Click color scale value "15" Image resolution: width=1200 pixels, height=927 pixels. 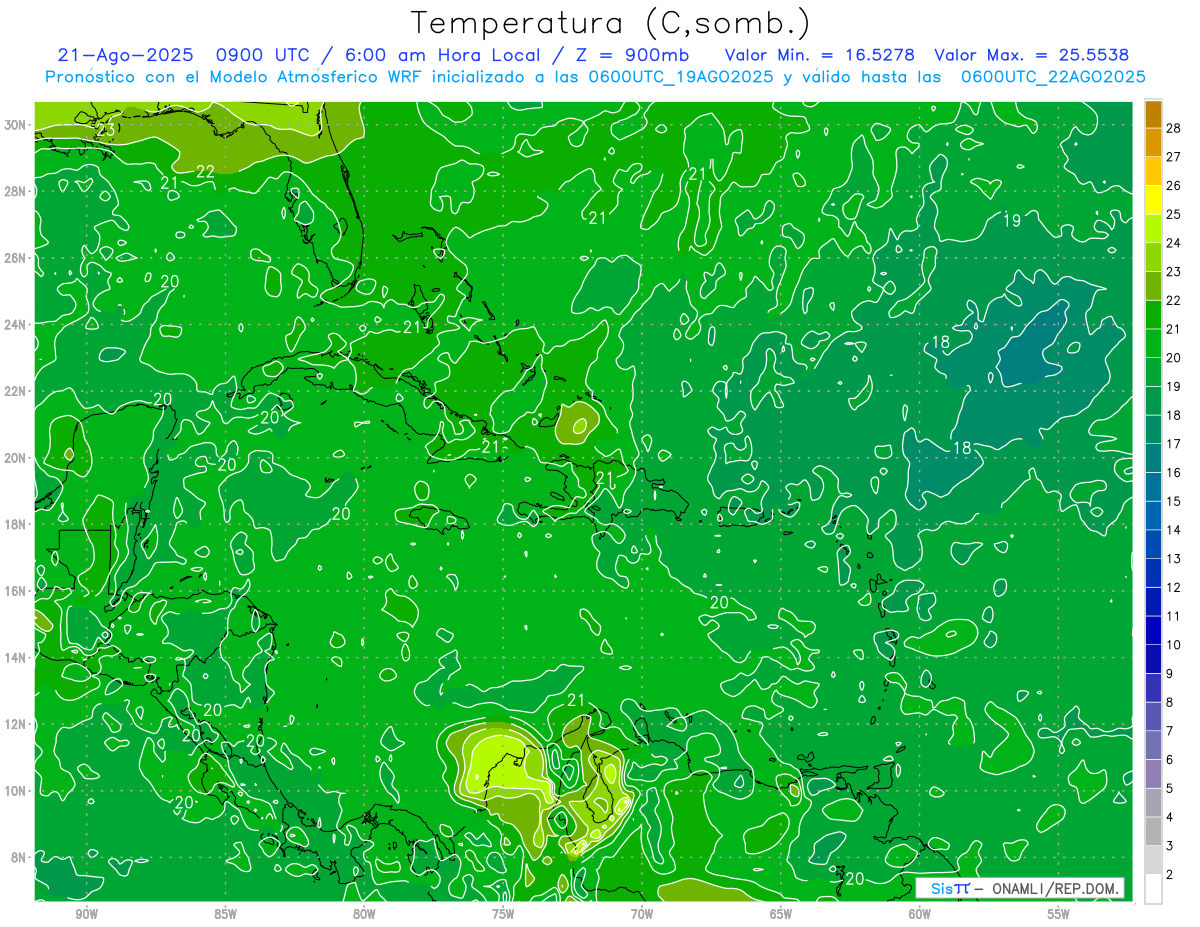(1174, 501)
